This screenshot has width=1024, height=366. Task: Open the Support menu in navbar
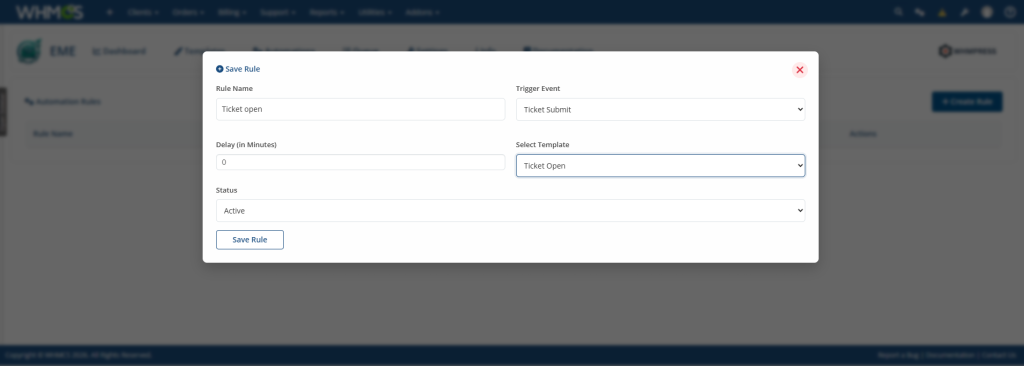(x=278, y=12)
